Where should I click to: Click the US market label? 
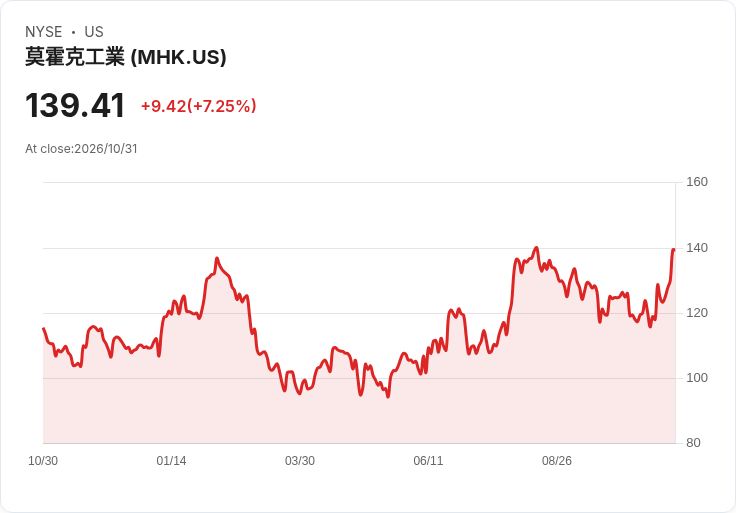pos(94,32)
